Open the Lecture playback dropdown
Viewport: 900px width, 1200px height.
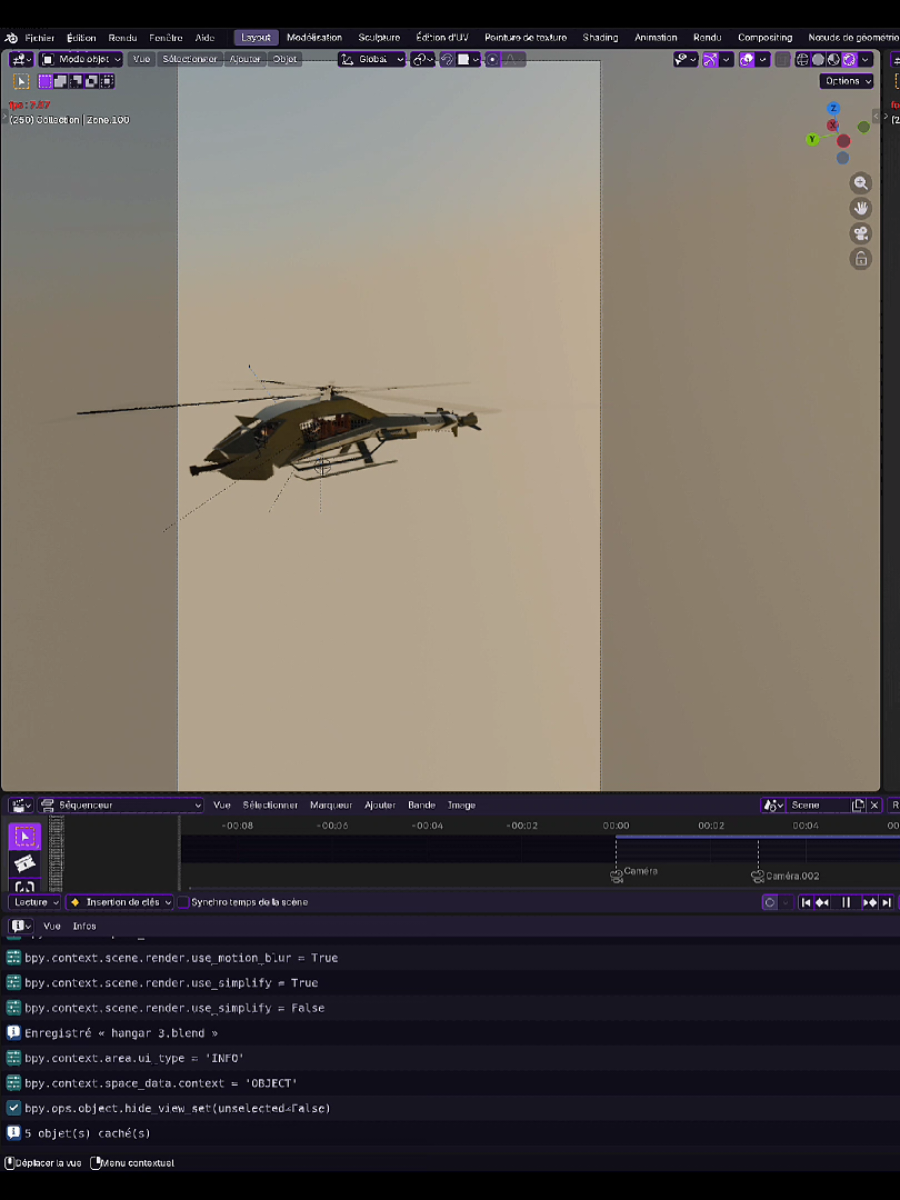click(x=36, y=902)
